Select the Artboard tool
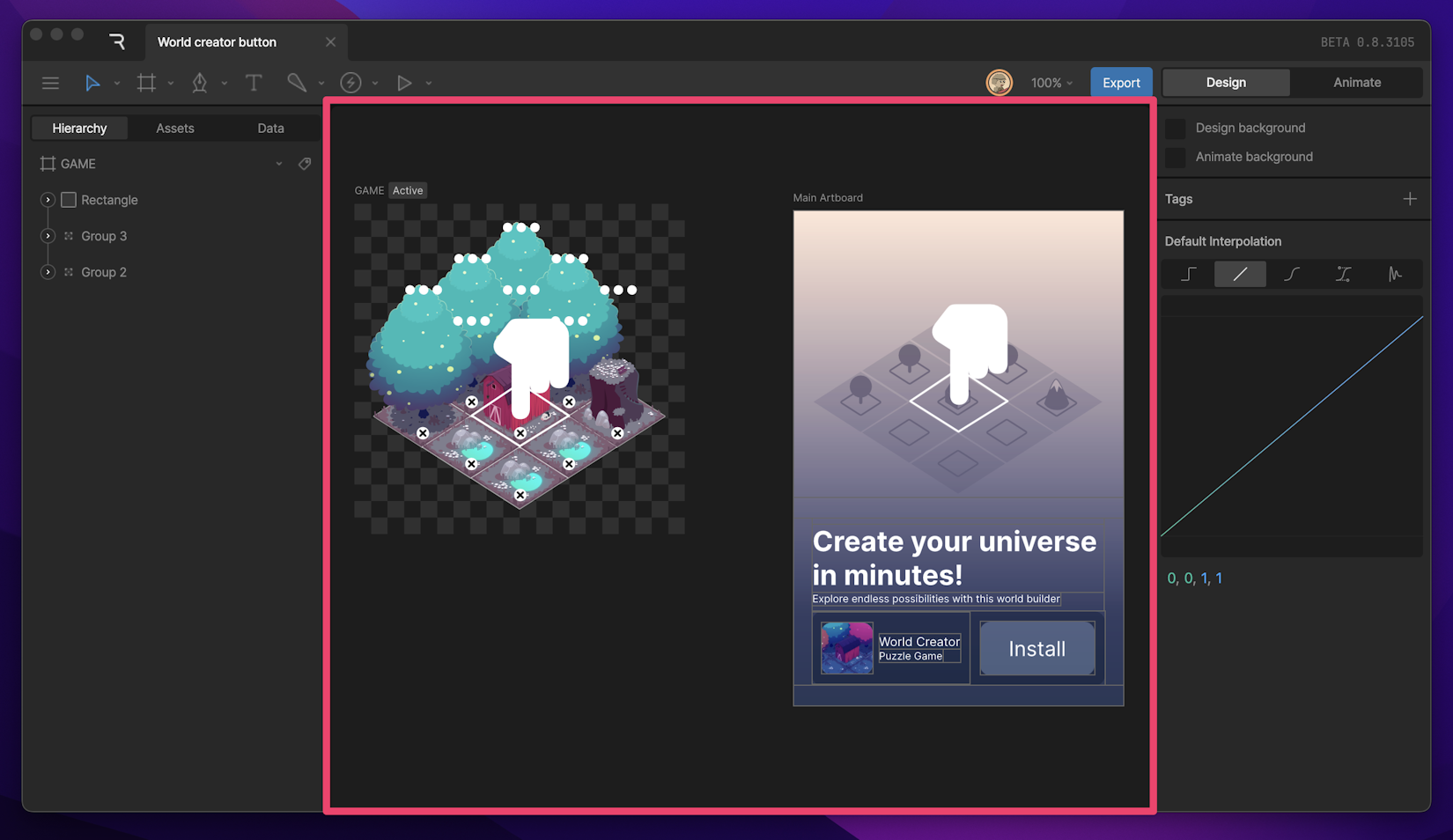 [147, 83]
